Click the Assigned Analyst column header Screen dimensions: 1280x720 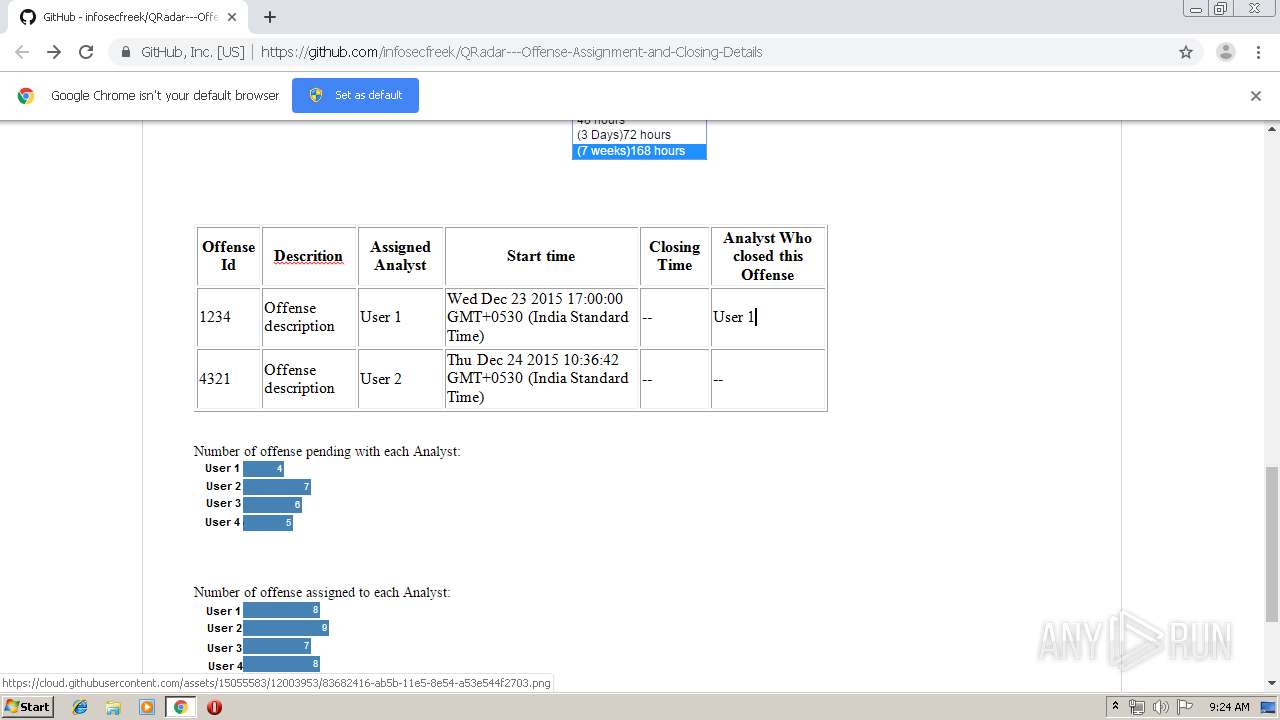400,256
